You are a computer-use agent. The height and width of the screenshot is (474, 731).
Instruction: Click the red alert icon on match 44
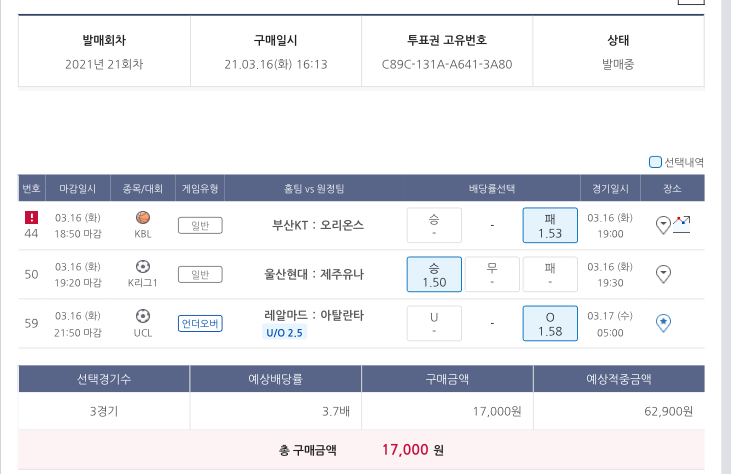31,217
